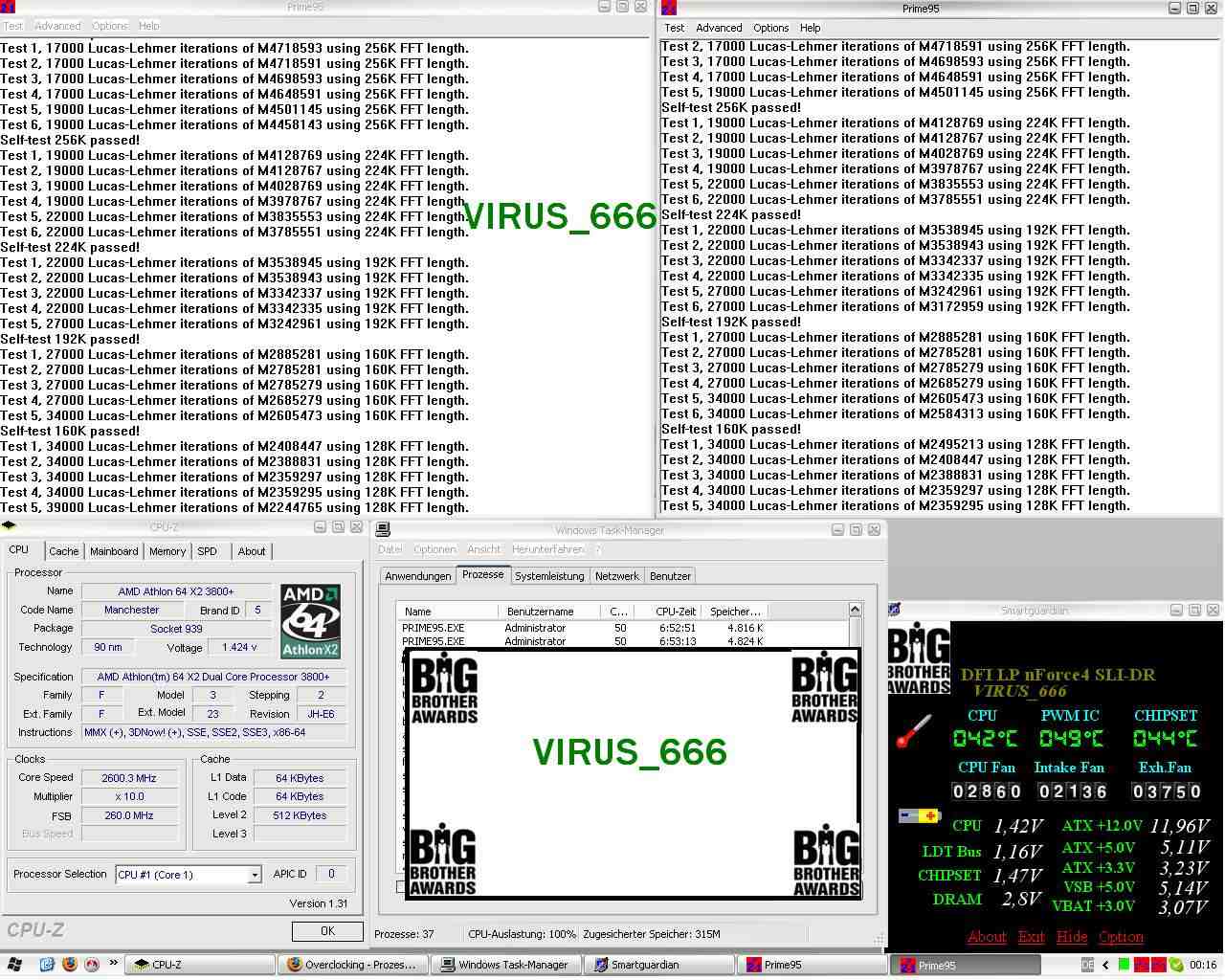Click the green square tray icon

[1125, 965]
